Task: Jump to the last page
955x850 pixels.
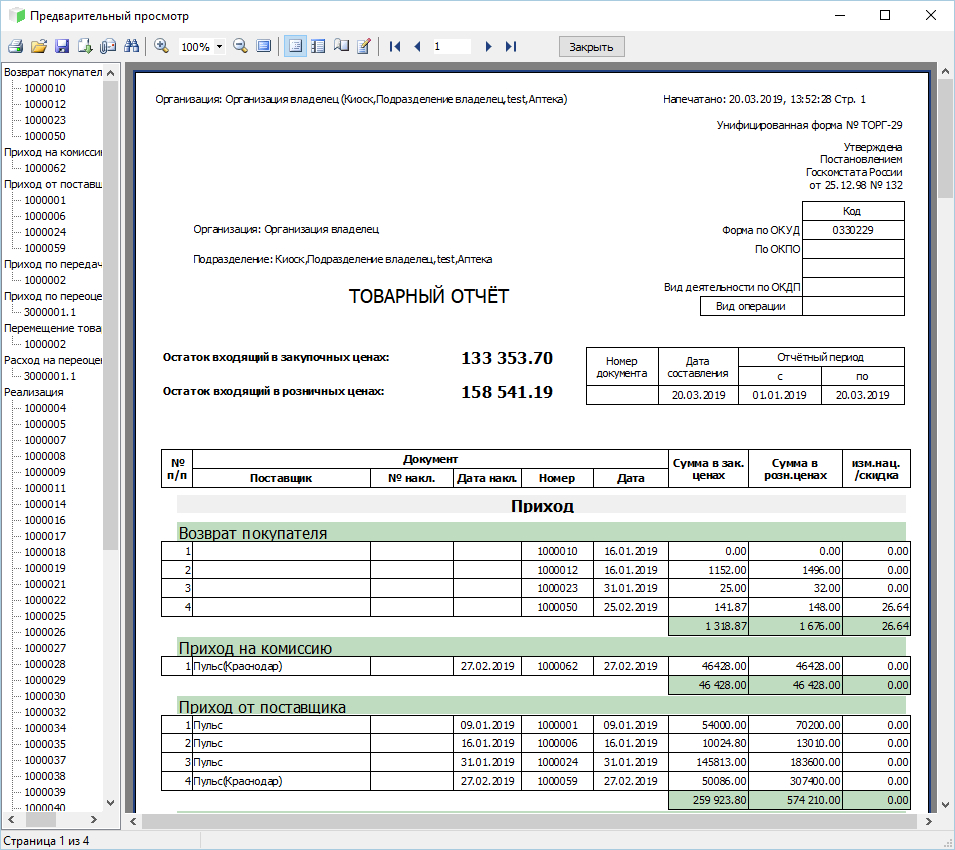Action: pyautogui.click(x=511, y=46)
